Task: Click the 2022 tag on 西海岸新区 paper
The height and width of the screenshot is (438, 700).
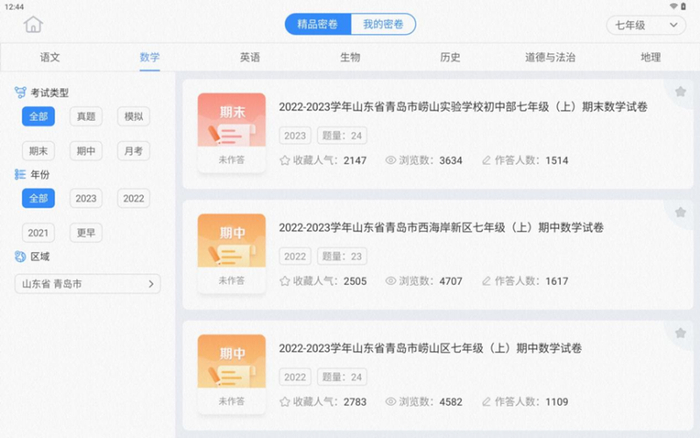Action: coord(295,256)
